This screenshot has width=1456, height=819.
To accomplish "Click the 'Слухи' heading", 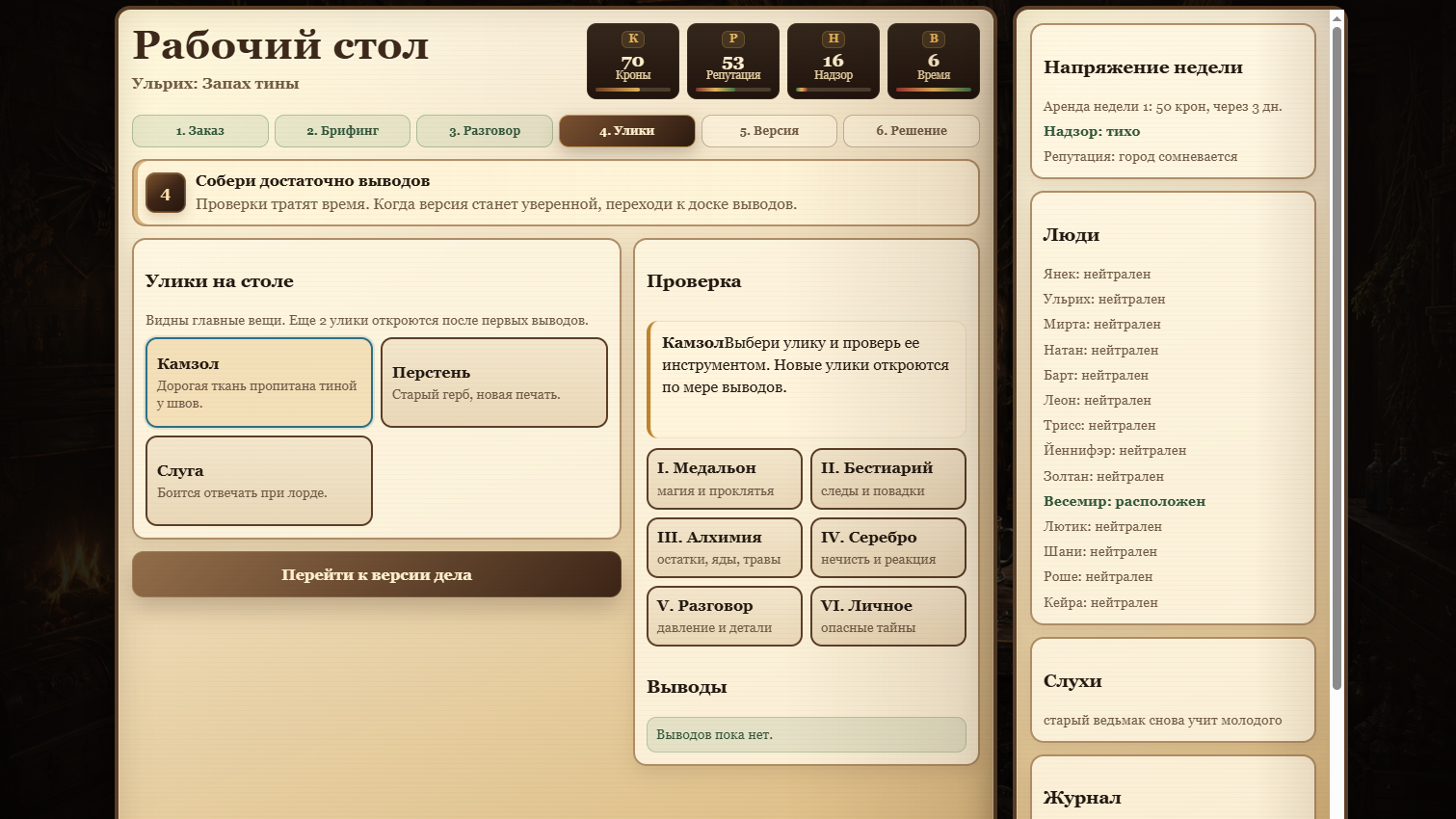I will coord(1072,680).
